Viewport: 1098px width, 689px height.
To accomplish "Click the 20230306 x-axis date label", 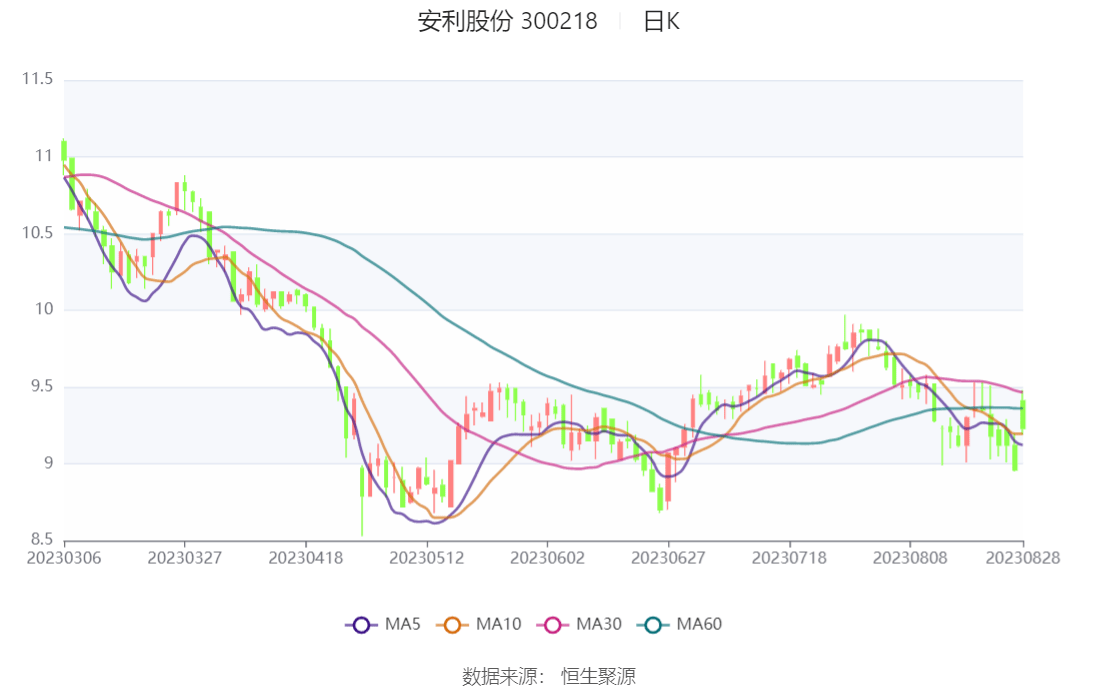I will 64,558.
